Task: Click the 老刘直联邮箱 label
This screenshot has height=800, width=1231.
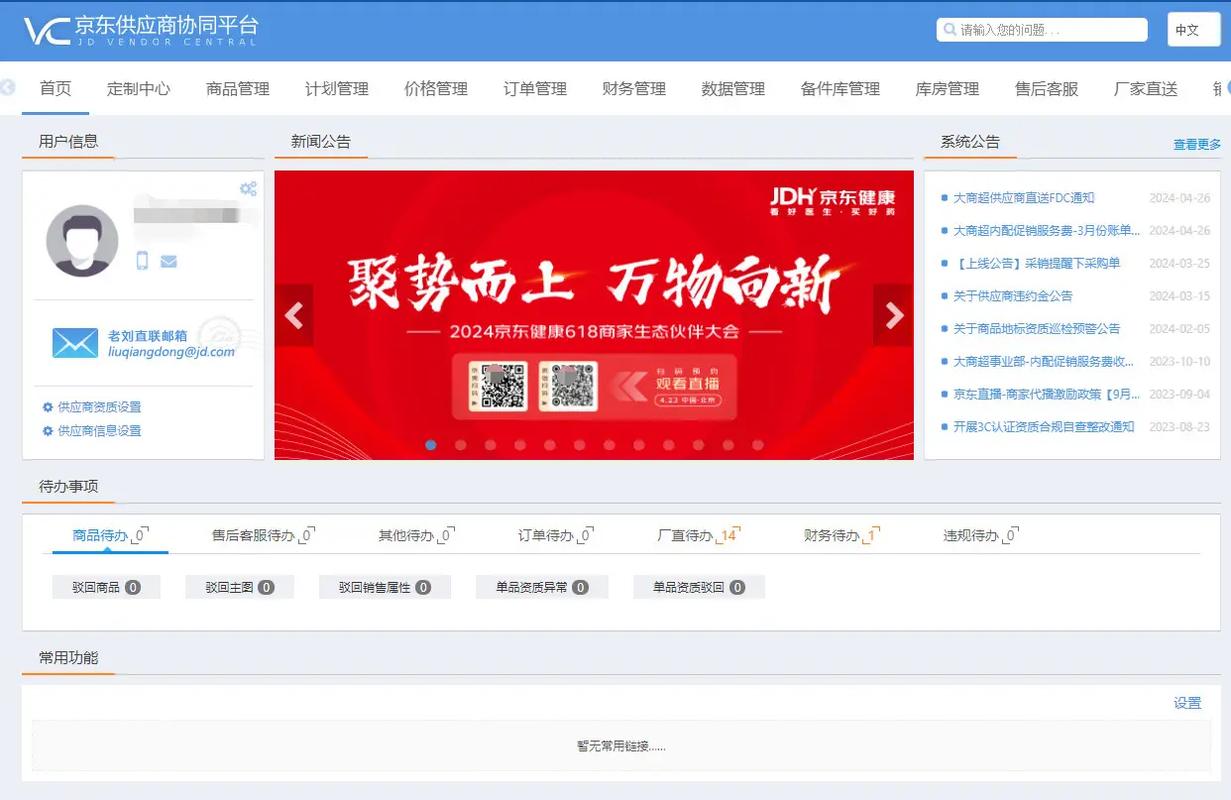Action: pyautogui.click(x=147, y=336)
